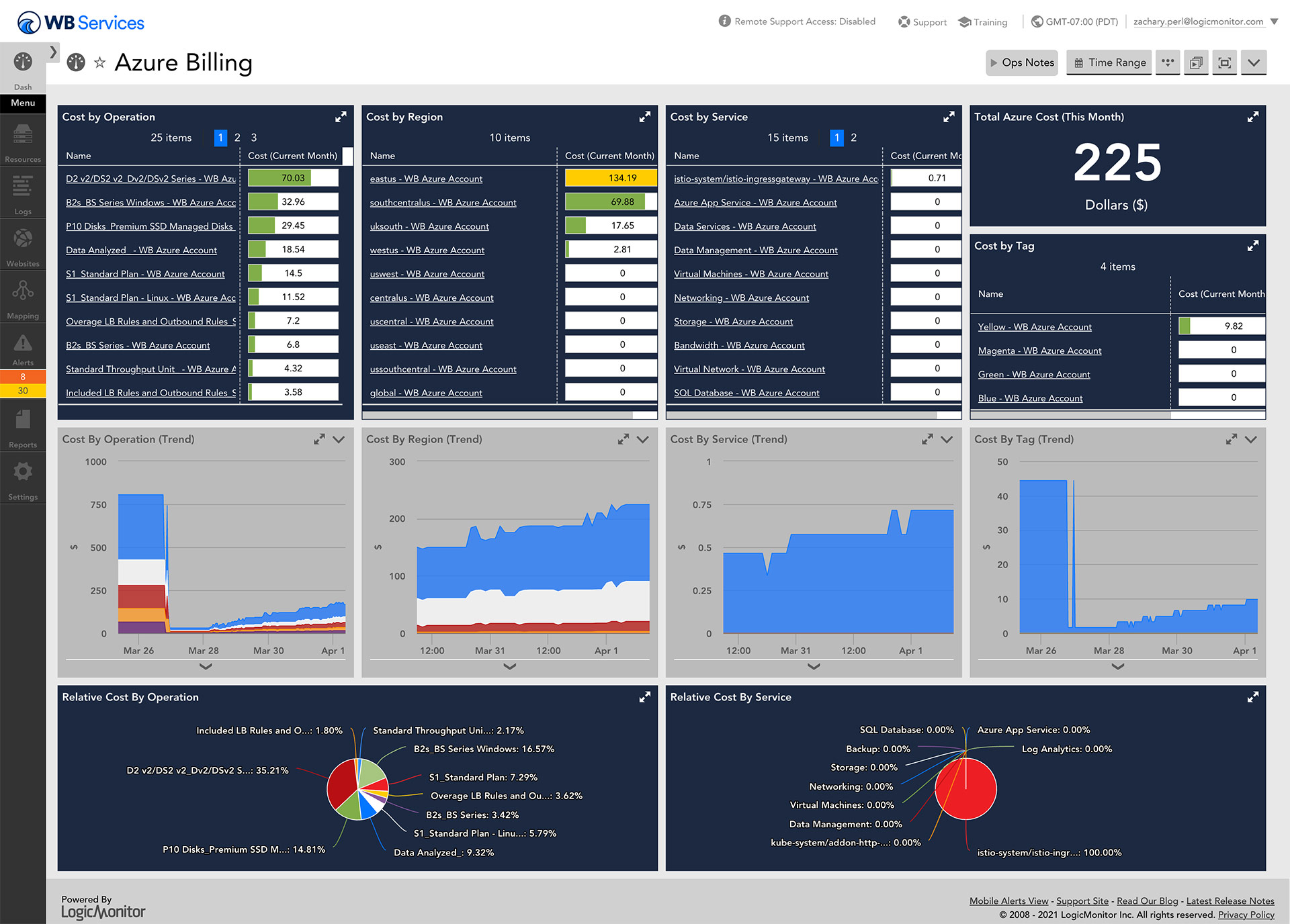Expand Cost By Operation (Trend) graph fullscreen
Viewport: 1290px width, 924px height.
319,439
